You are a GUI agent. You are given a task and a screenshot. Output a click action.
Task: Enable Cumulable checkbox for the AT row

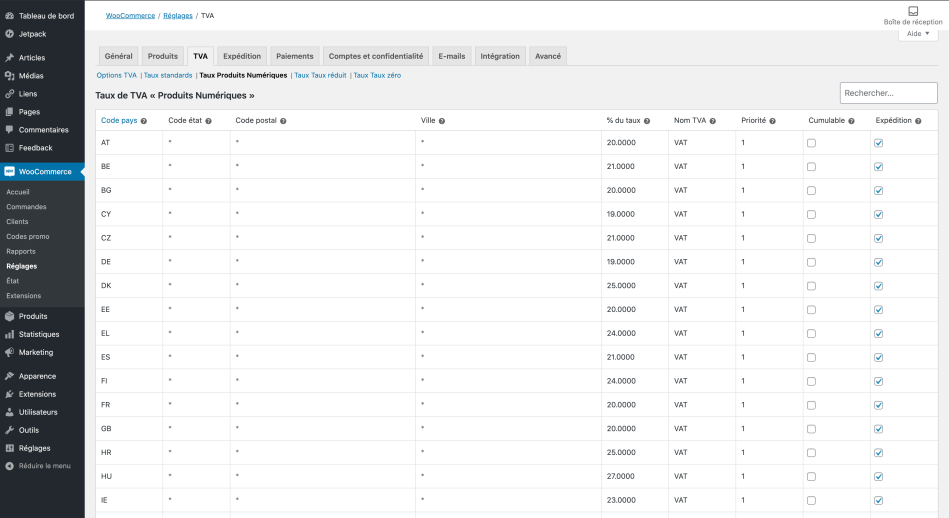tap(811, 143)
